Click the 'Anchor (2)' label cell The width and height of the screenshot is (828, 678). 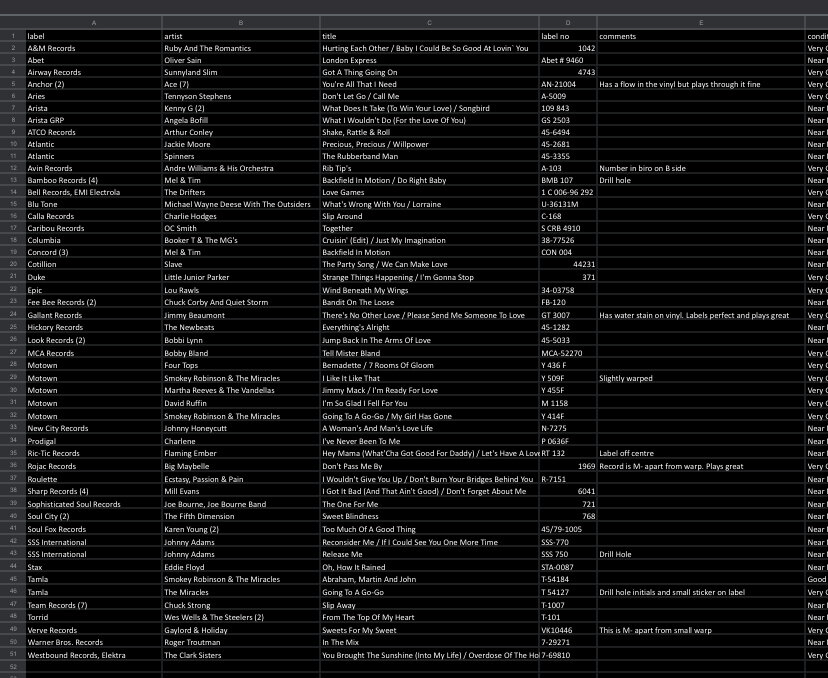[93, 84]
